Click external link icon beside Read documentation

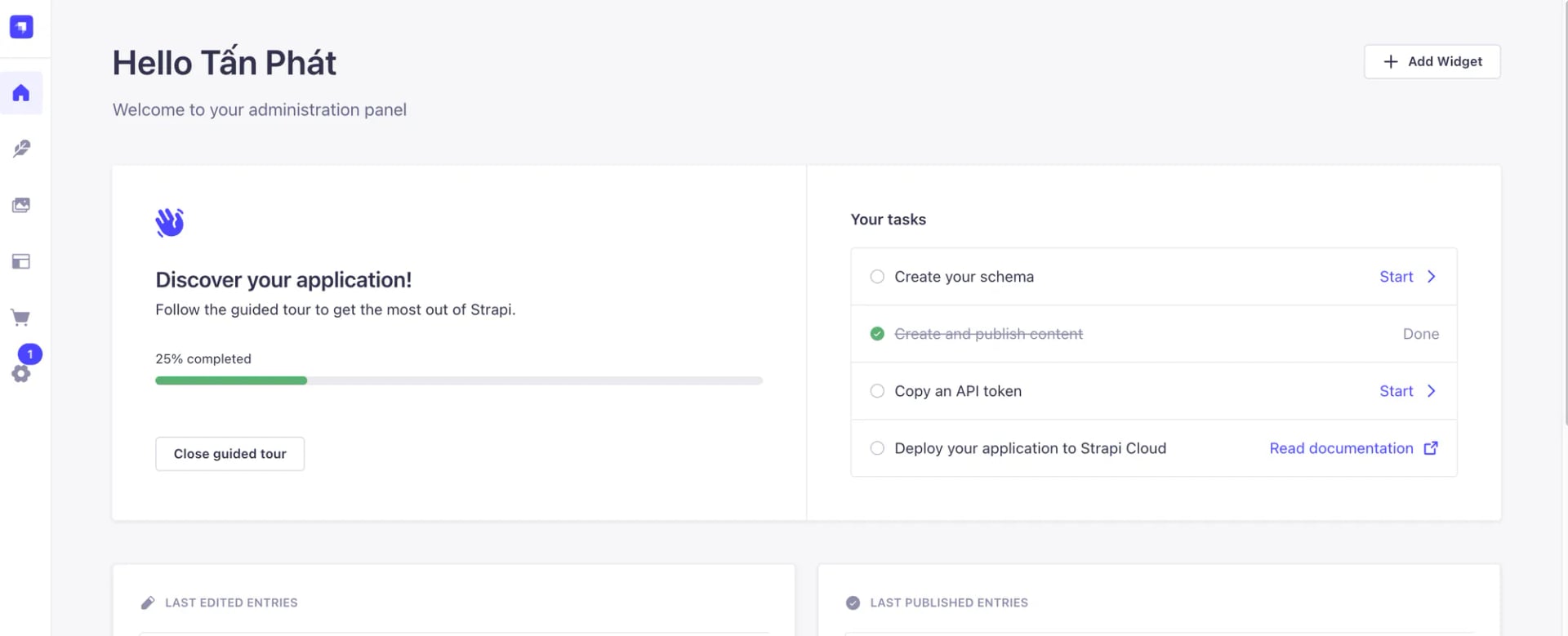pos(1431,448)
